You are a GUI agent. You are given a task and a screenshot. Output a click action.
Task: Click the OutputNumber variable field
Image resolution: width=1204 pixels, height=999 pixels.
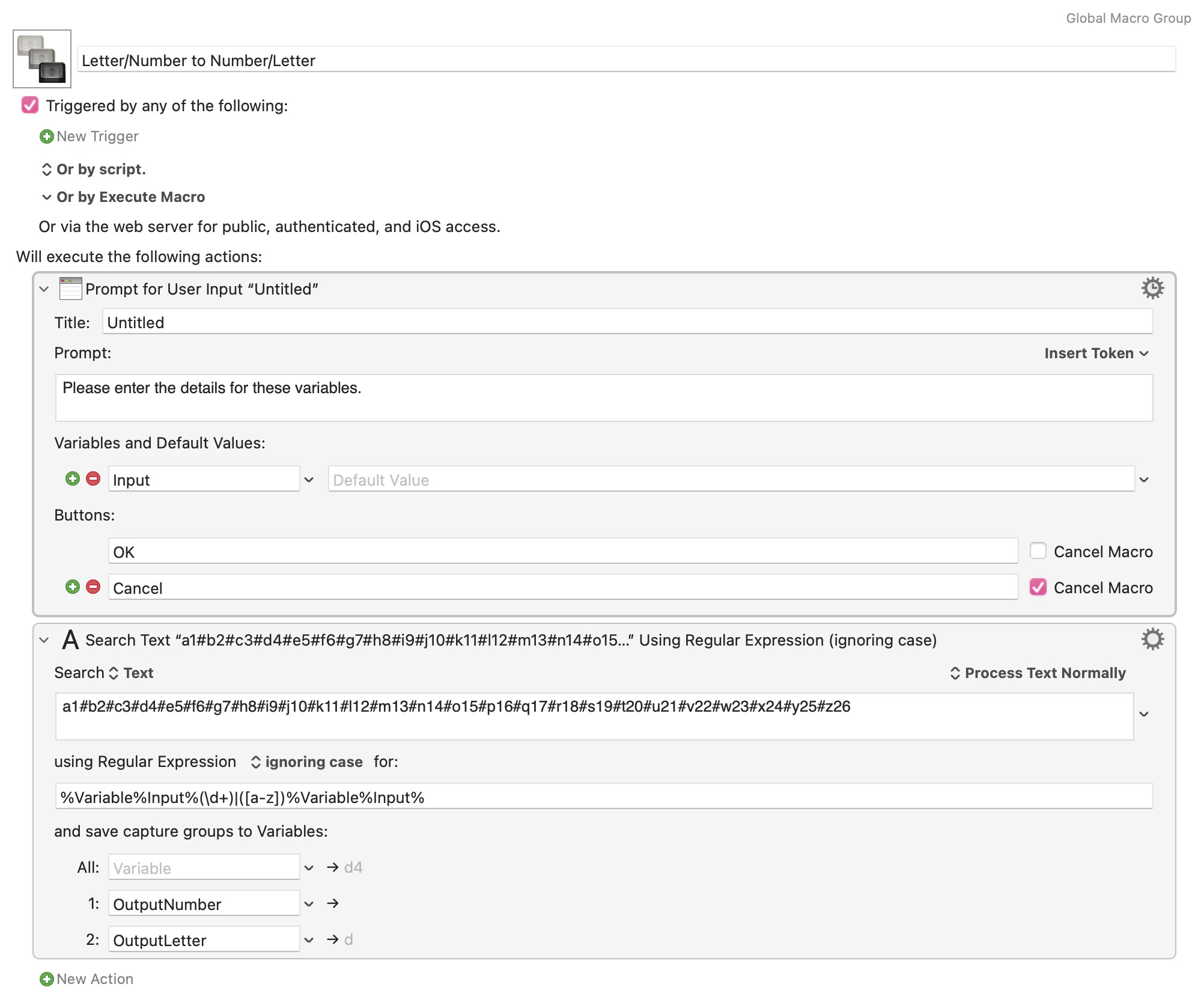pyautogui.click(x=204, y=904)
